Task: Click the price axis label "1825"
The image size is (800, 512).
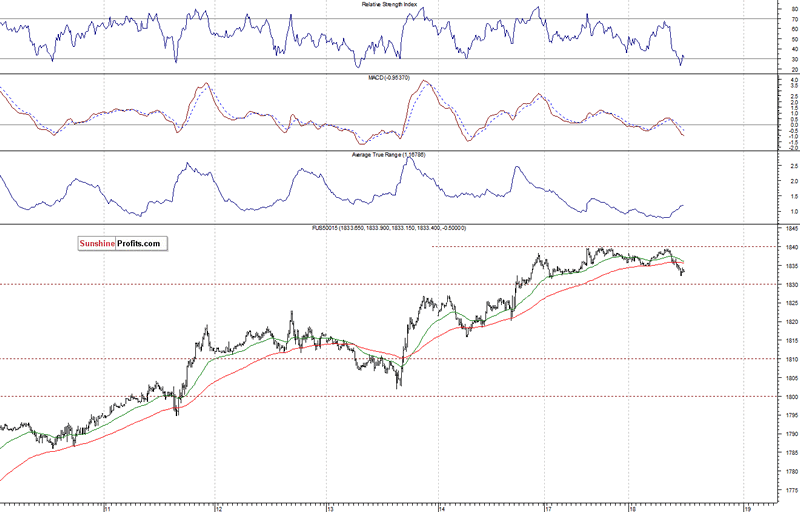Action: 792,303
